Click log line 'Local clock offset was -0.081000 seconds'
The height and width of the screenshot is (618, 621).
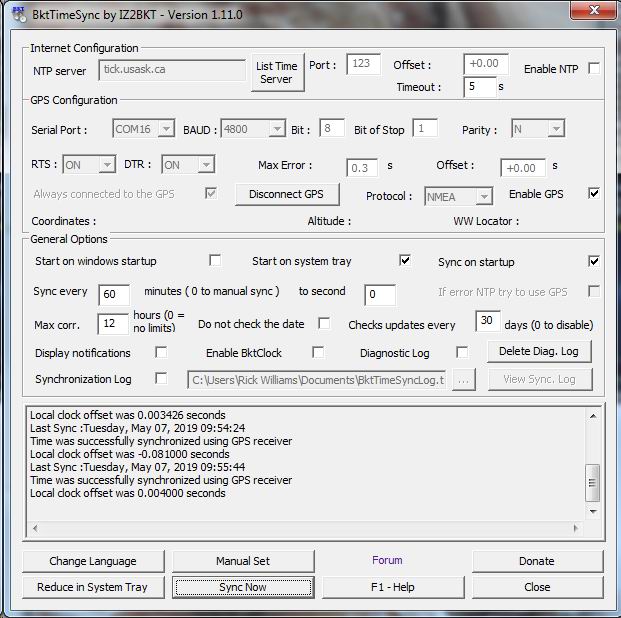point(130,454)
